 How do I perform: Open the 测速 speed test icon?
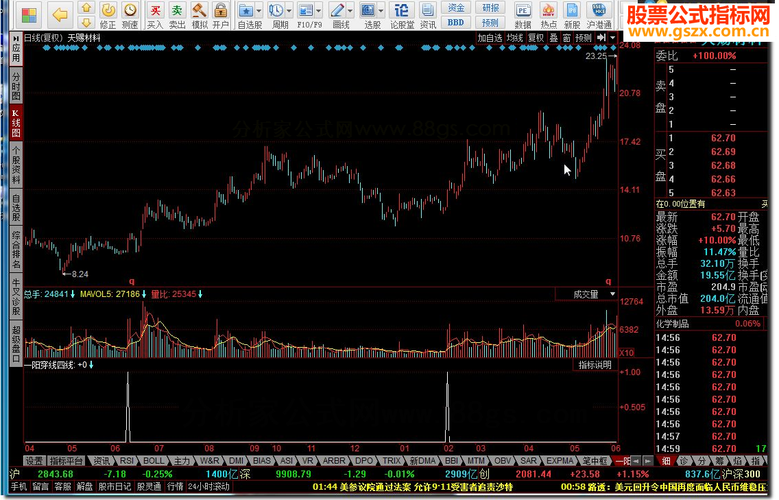[x=130, y=15]
